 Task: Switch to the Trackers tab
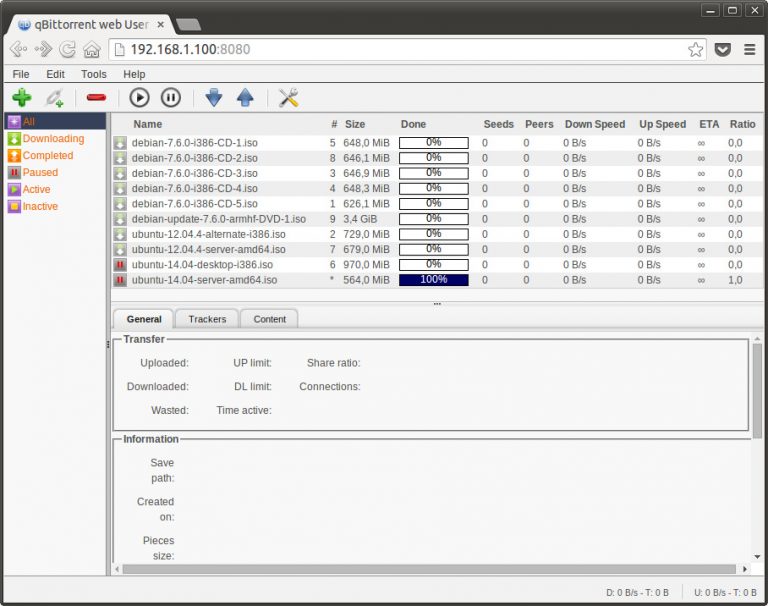click(x=207, y=319)
